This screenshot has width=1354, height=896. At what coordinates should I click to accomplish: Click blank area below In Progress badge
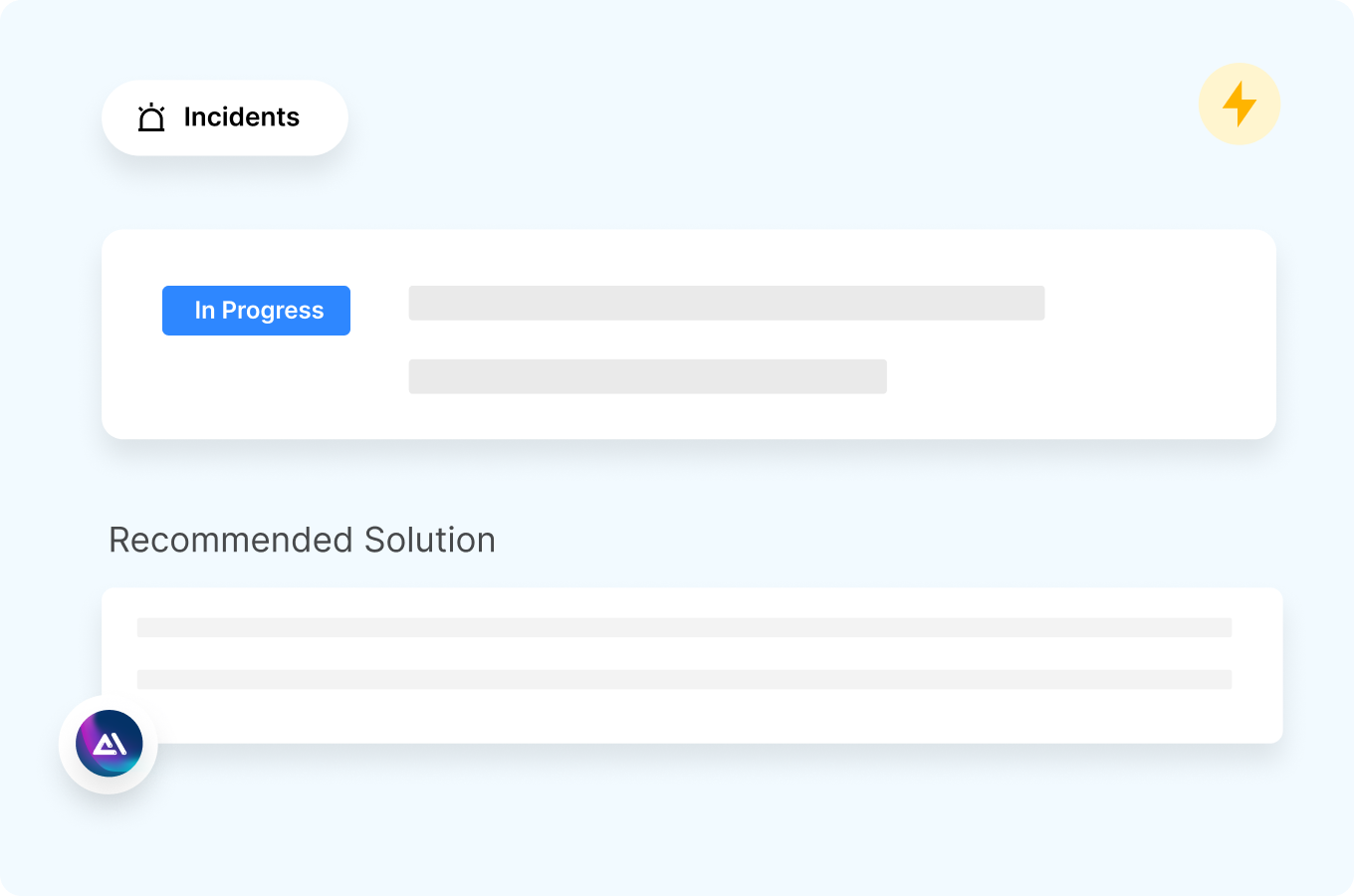tap(256, 388)
